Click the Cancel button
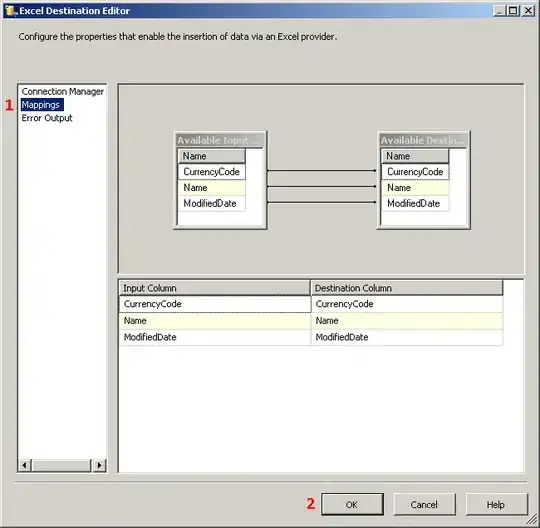 pos(424,504)
